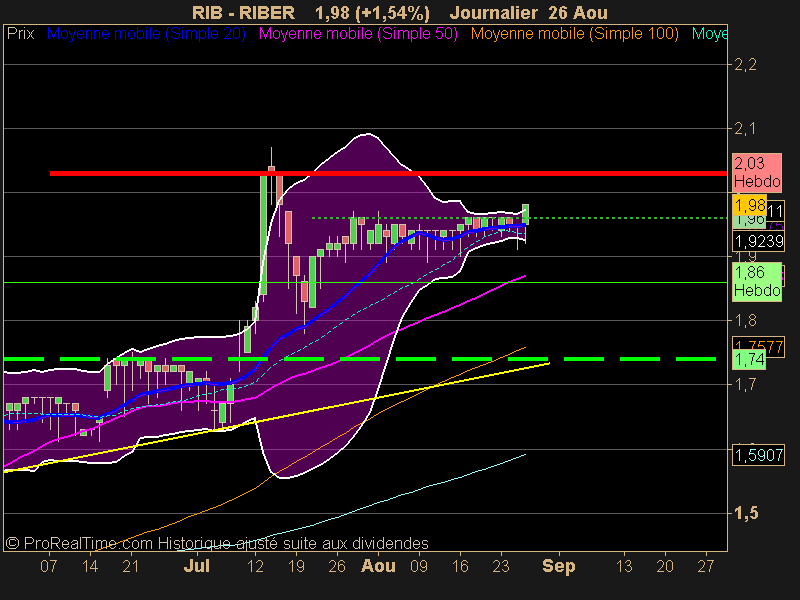Click the 1,7577 orange price tag
Screen dimensions: 800x600
[758, 346]
